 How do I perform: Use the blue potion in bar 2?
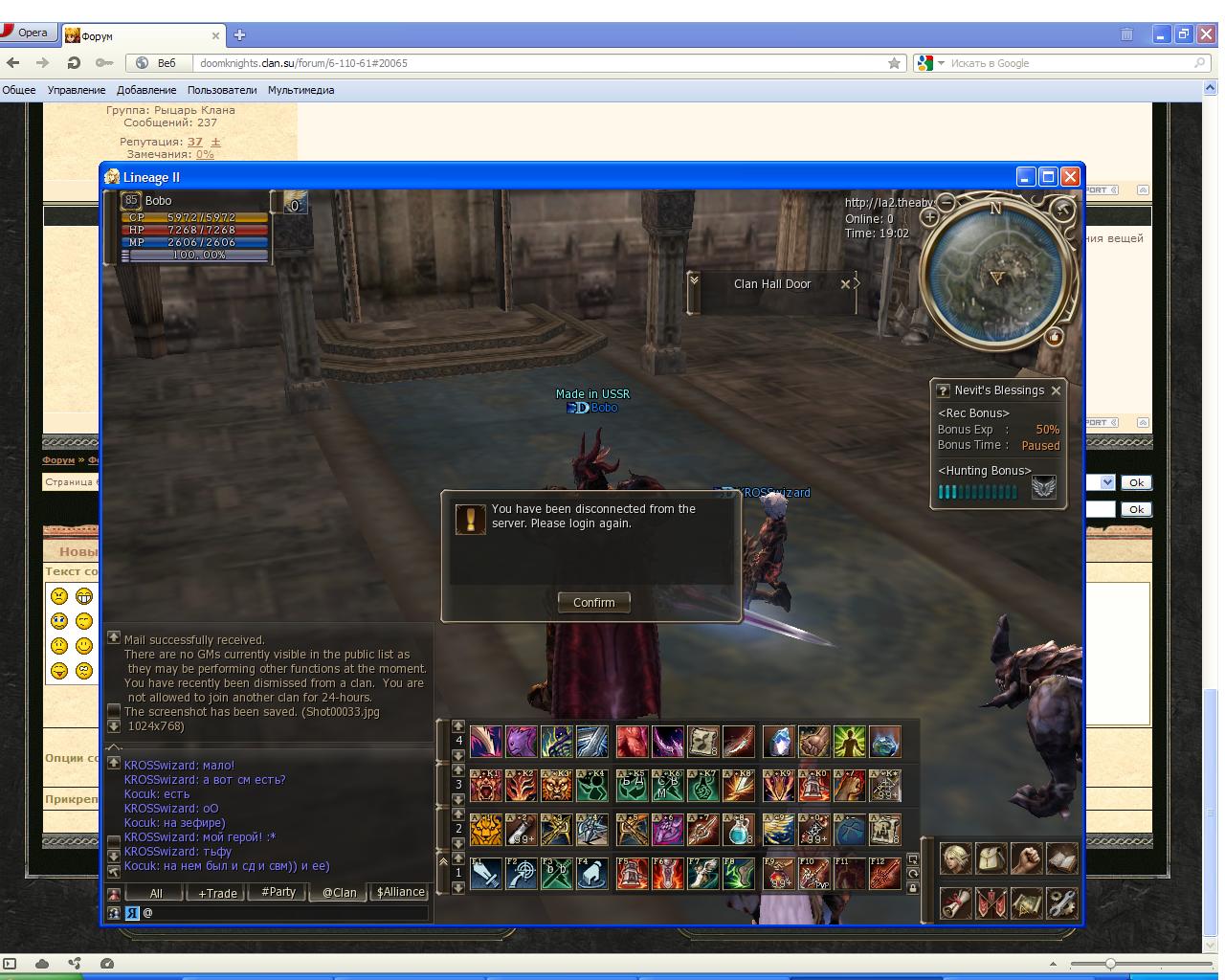(738, 829)
